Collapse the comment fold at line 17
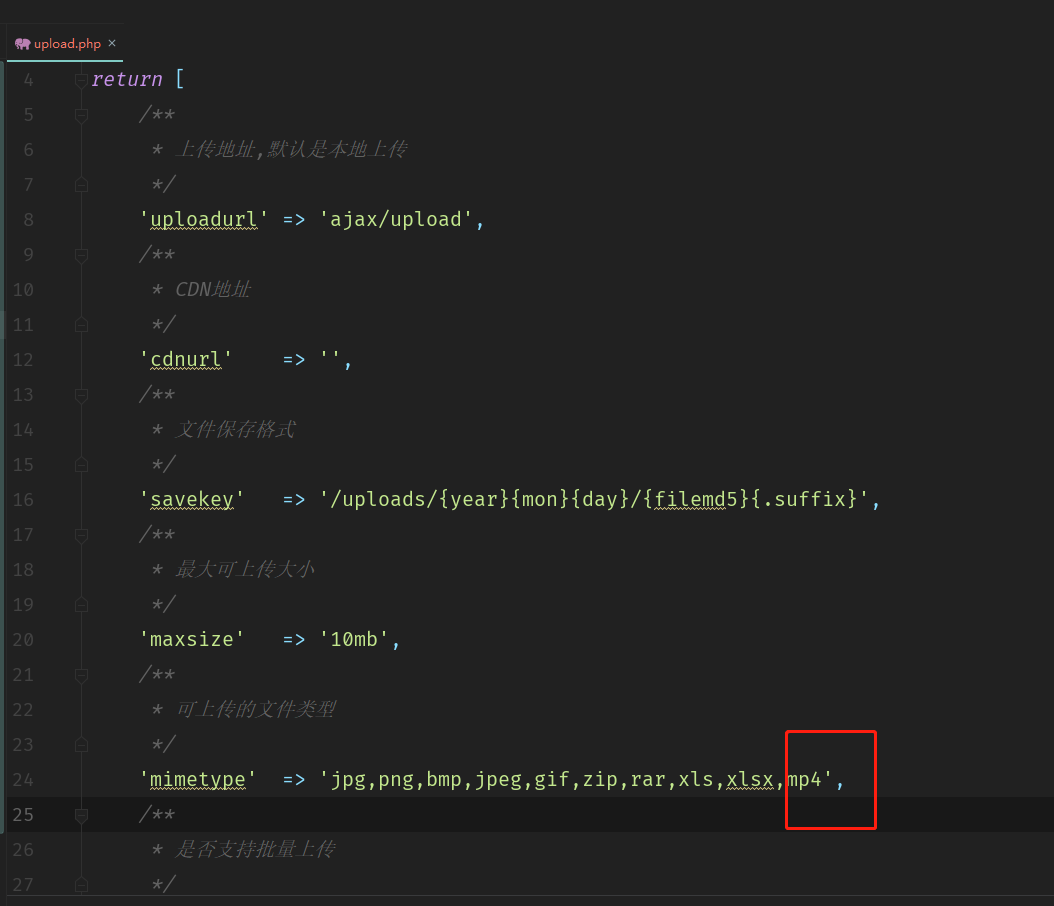 (x=81, y=534)
